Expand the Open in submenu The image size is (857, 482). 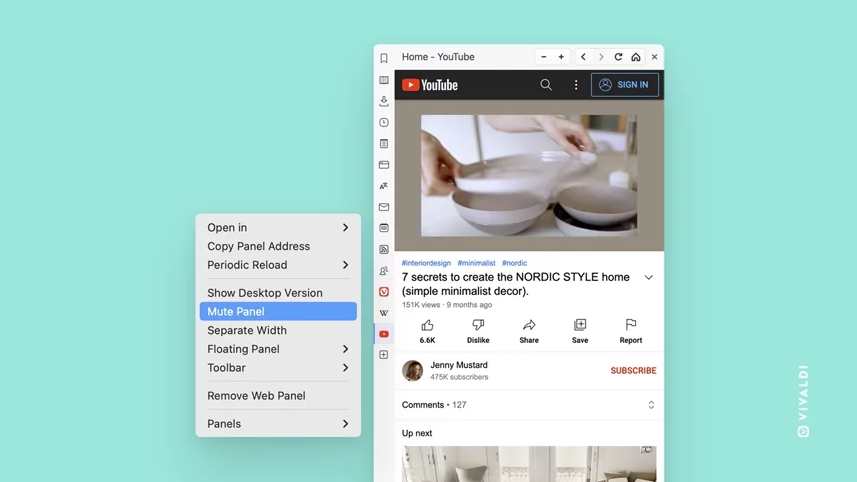click(x=278, y=228)
